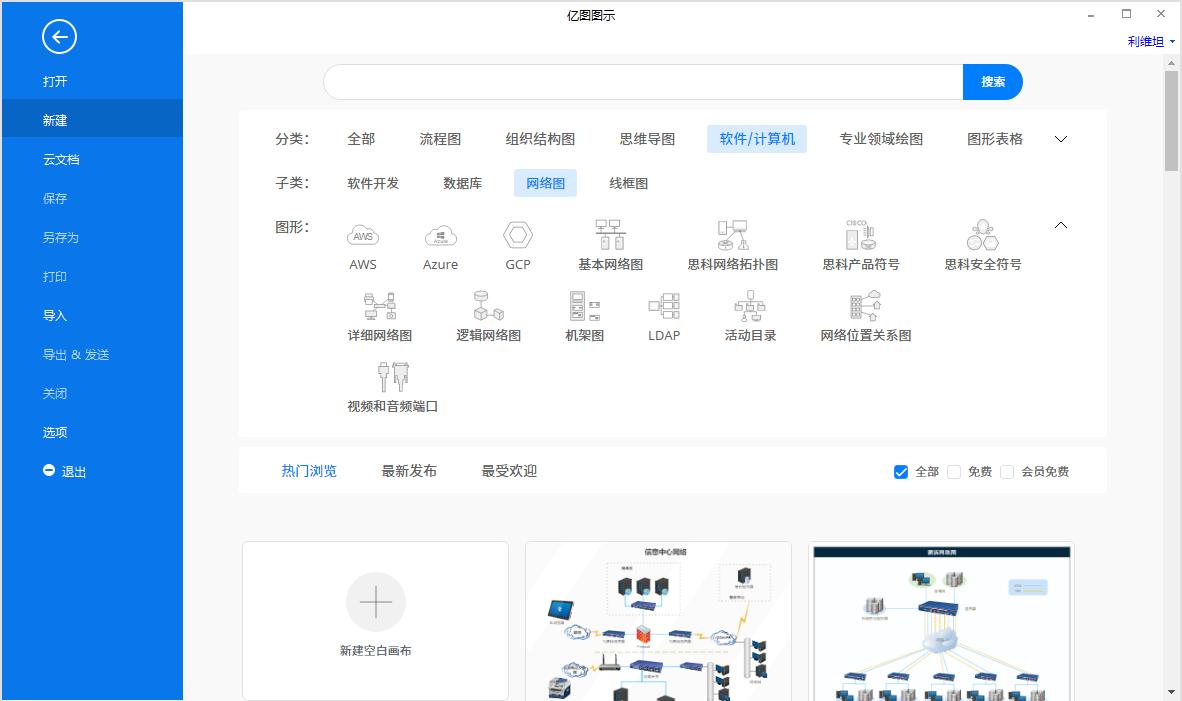Select the 思科安全符号 library icon
Screen dimensions: 1182x701
tap(982, 235)
